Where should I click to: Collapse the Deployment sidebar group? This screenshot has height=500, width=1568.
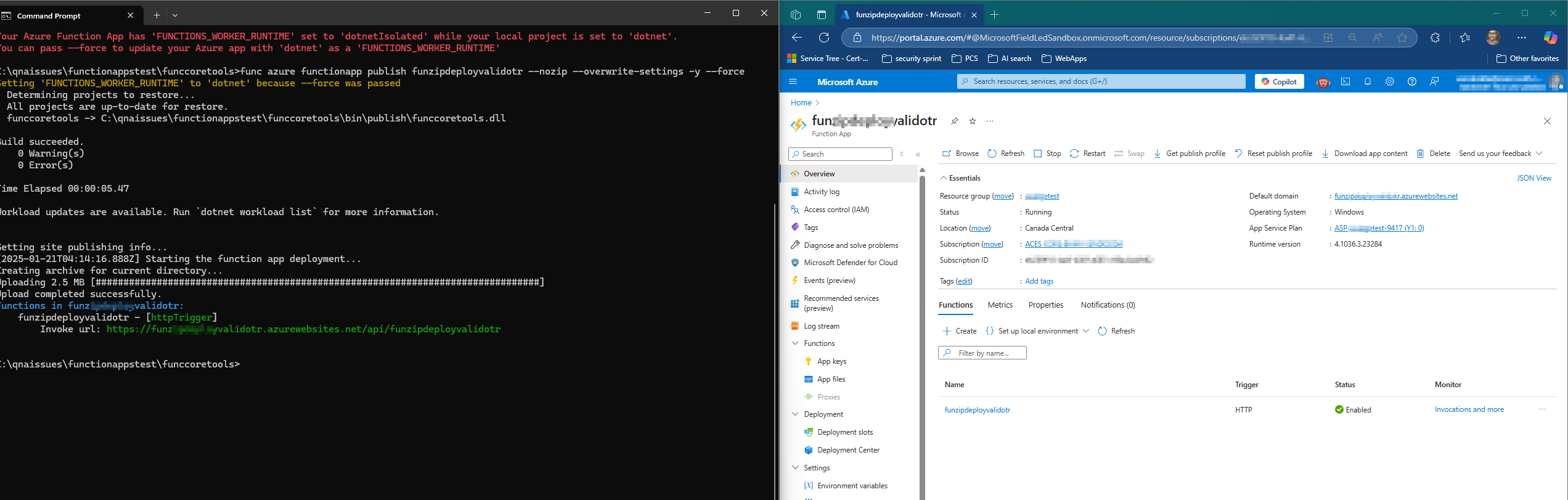point(794,414)
